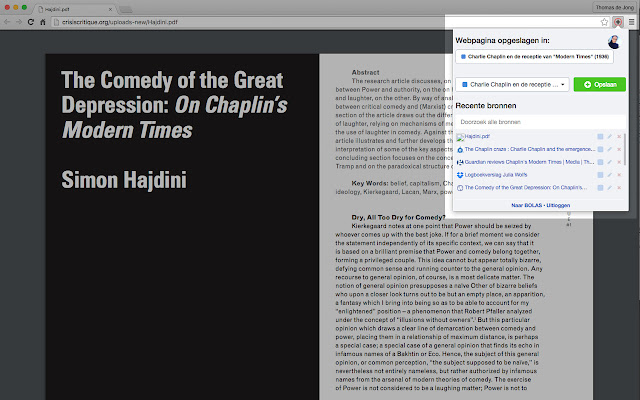Viewport: 640px width, 400px height.
Task: Focus the Doorzoek alle bronnen search field
Action: (540, 122)
